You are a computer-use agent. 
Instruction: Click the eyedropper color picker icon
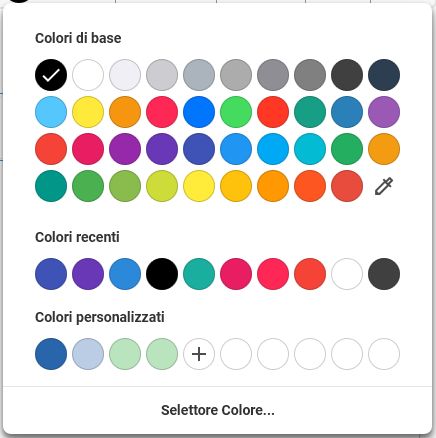[384, 186]
